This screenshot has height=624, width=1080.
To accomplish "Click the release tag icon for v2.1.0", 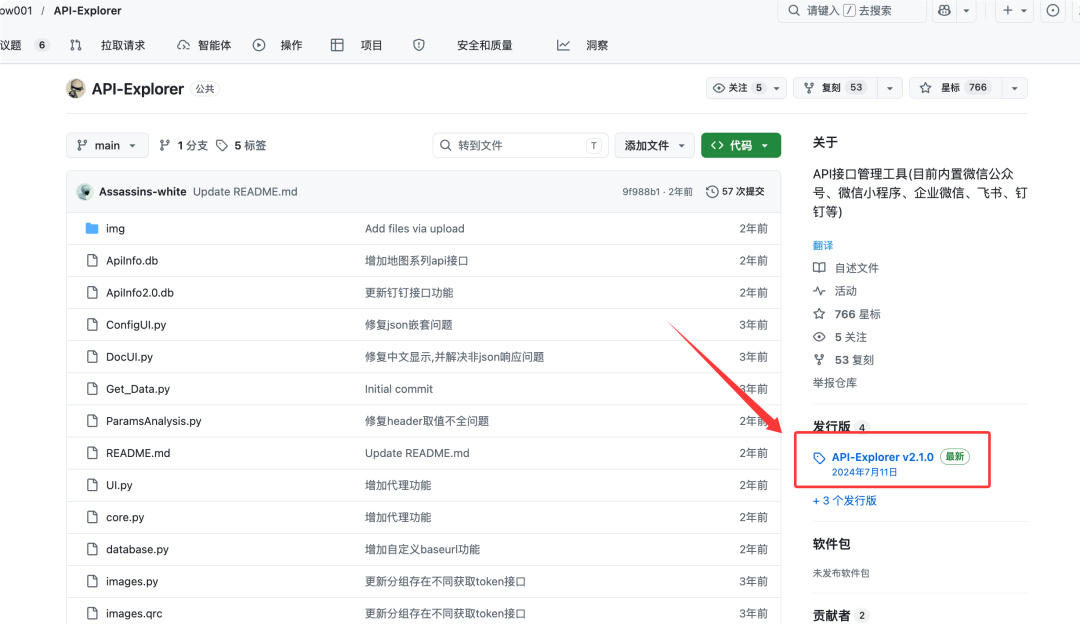I will coord(819,458).
